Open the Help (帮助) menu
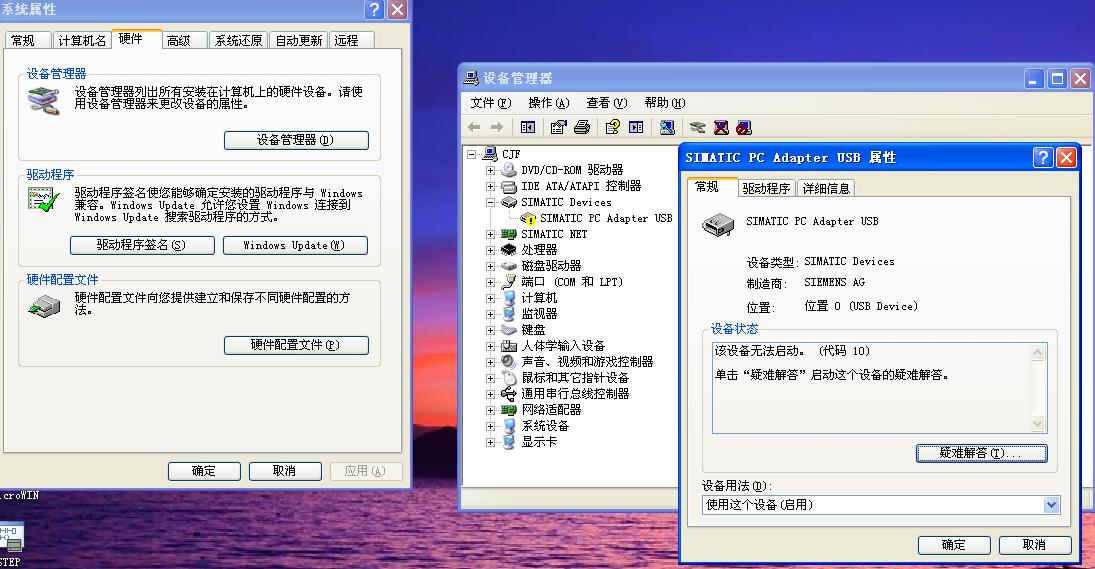The width and height of the screenshot is (1095, 569). point(665,103)
